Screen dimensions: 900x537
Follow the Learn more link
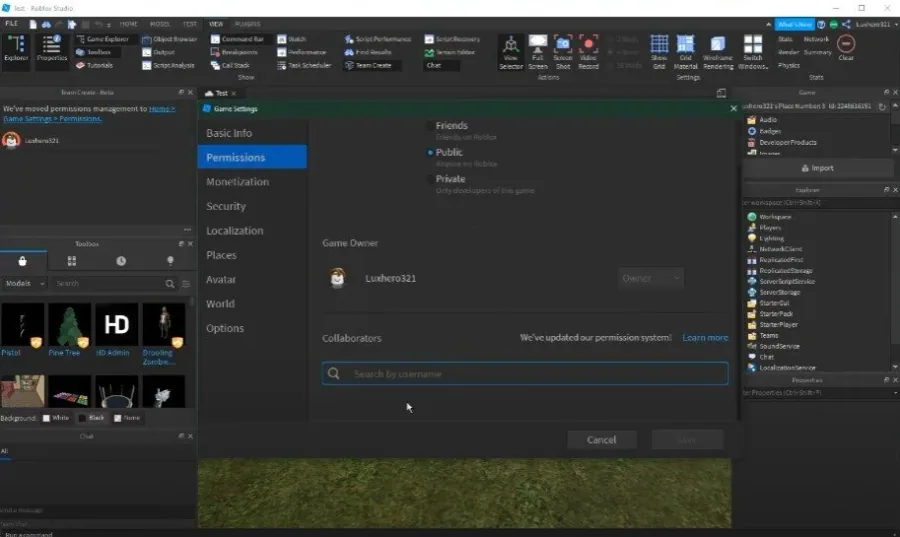pyautogui.click(x=705, y=337)
